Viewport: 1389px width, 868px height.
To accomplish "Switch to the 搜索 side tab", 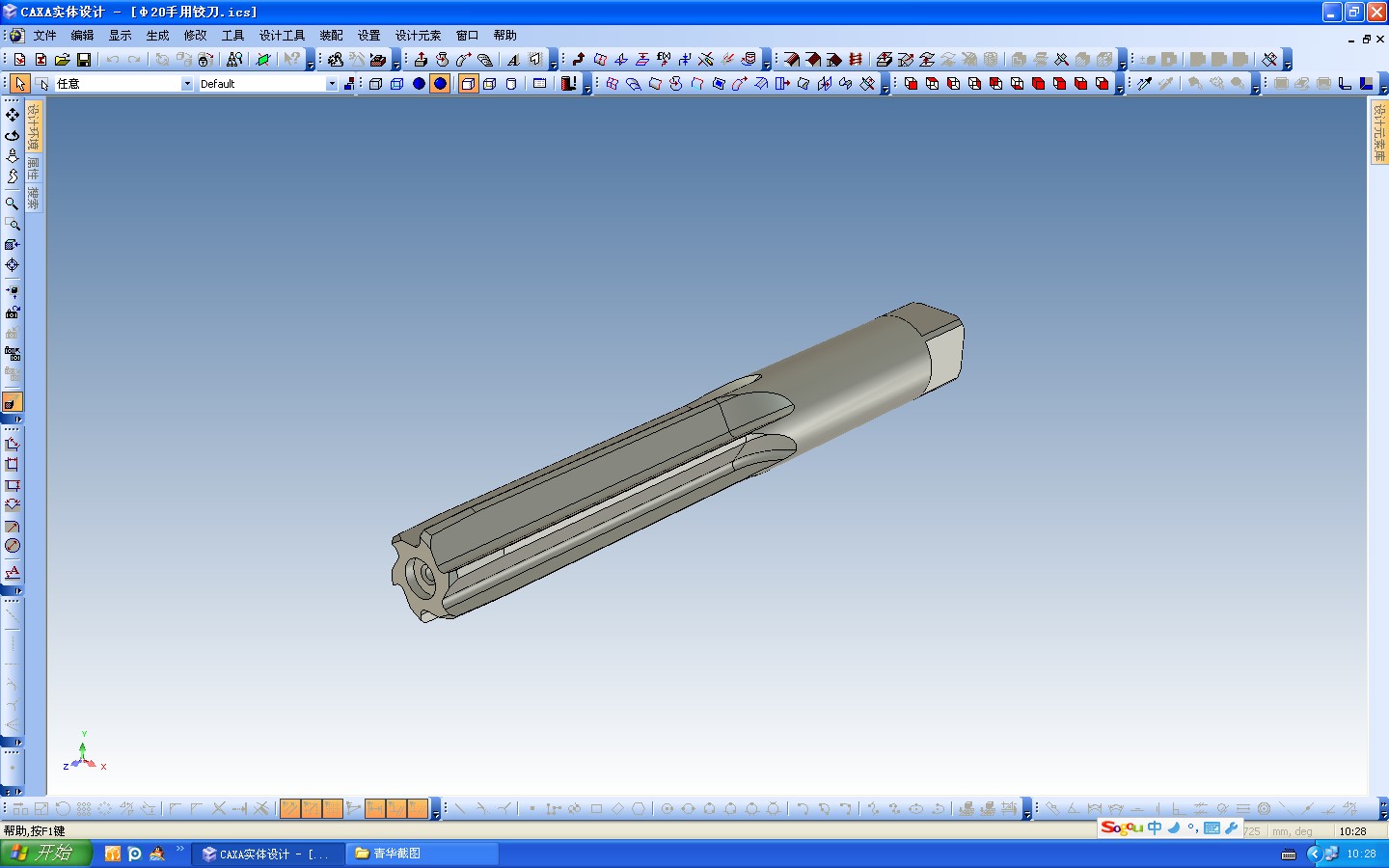I will tap(34, 199).
